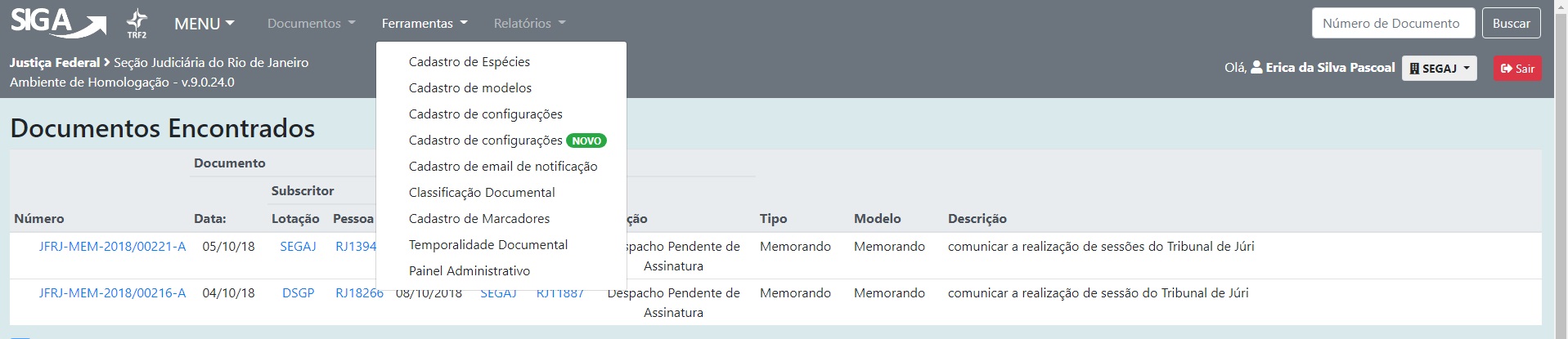Open Cadastro de configurações with NOVO badge
The image size is (1568, 339).
click(x=486, y=141)
